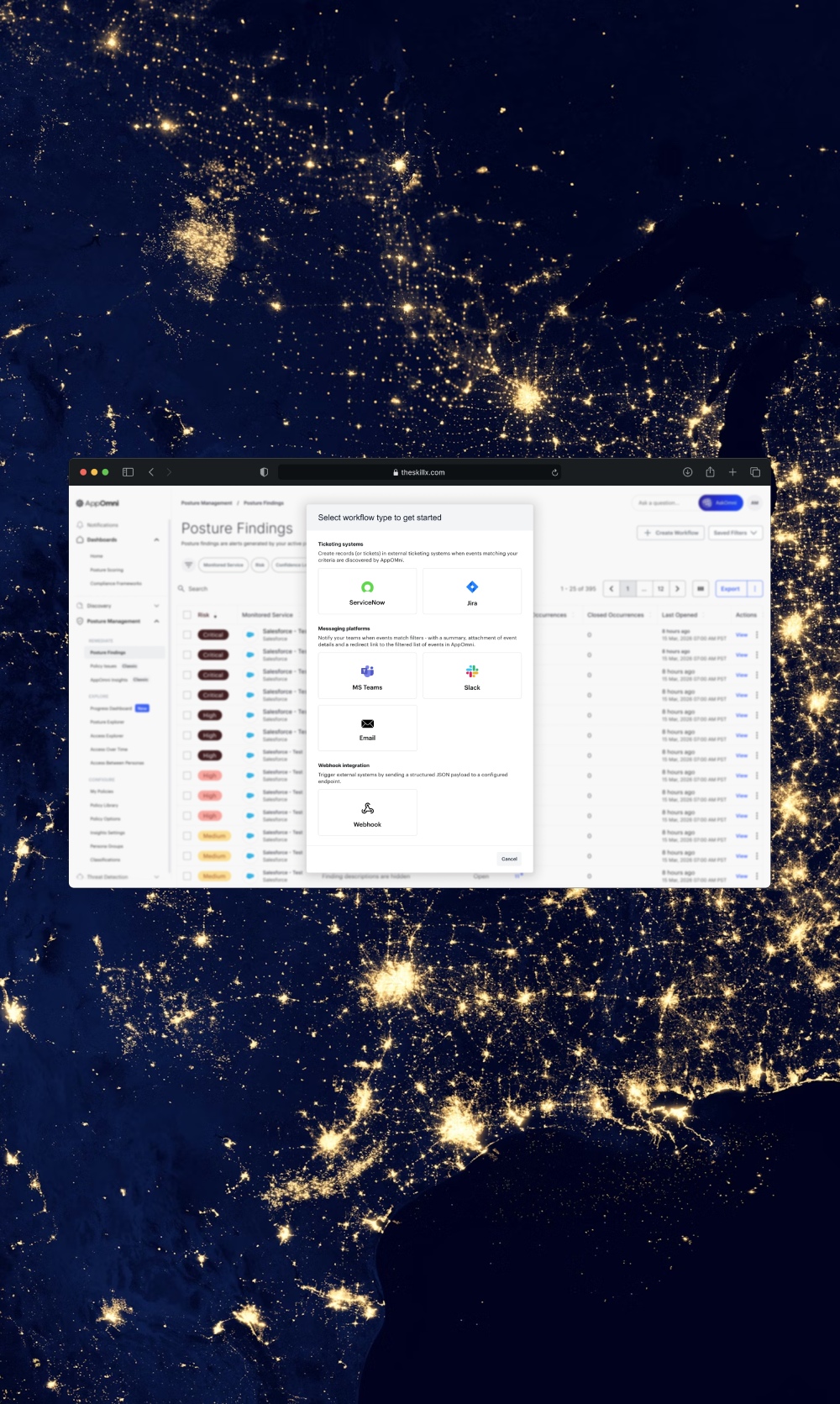The image size is (840, 1404).
Task: Tick the first Medium finding row checkbox
Action: tap(187, 836)
